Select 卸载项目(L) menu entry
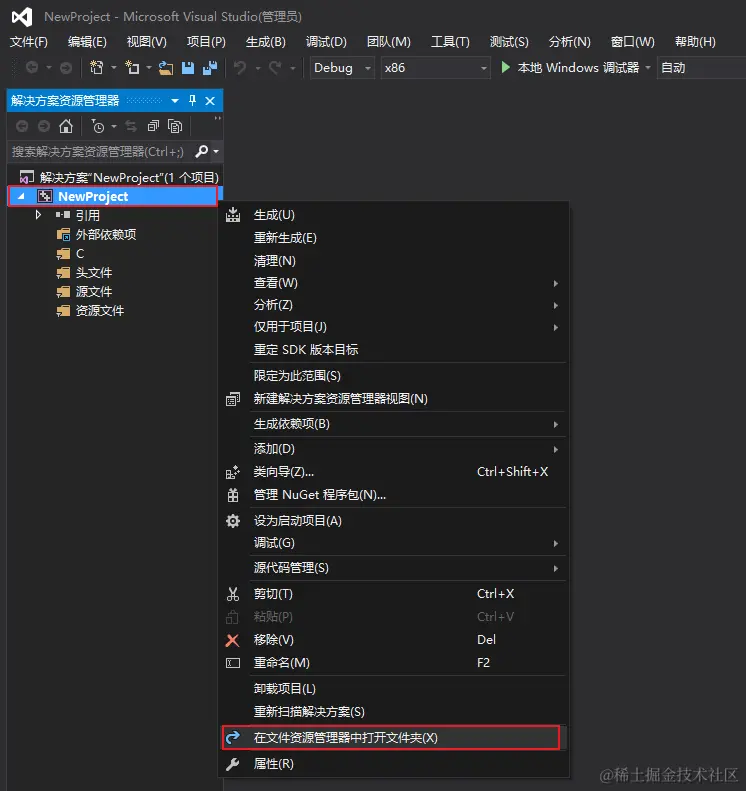Image resolution: width=746 pixels, height=791 pixels. pos(395,689)
